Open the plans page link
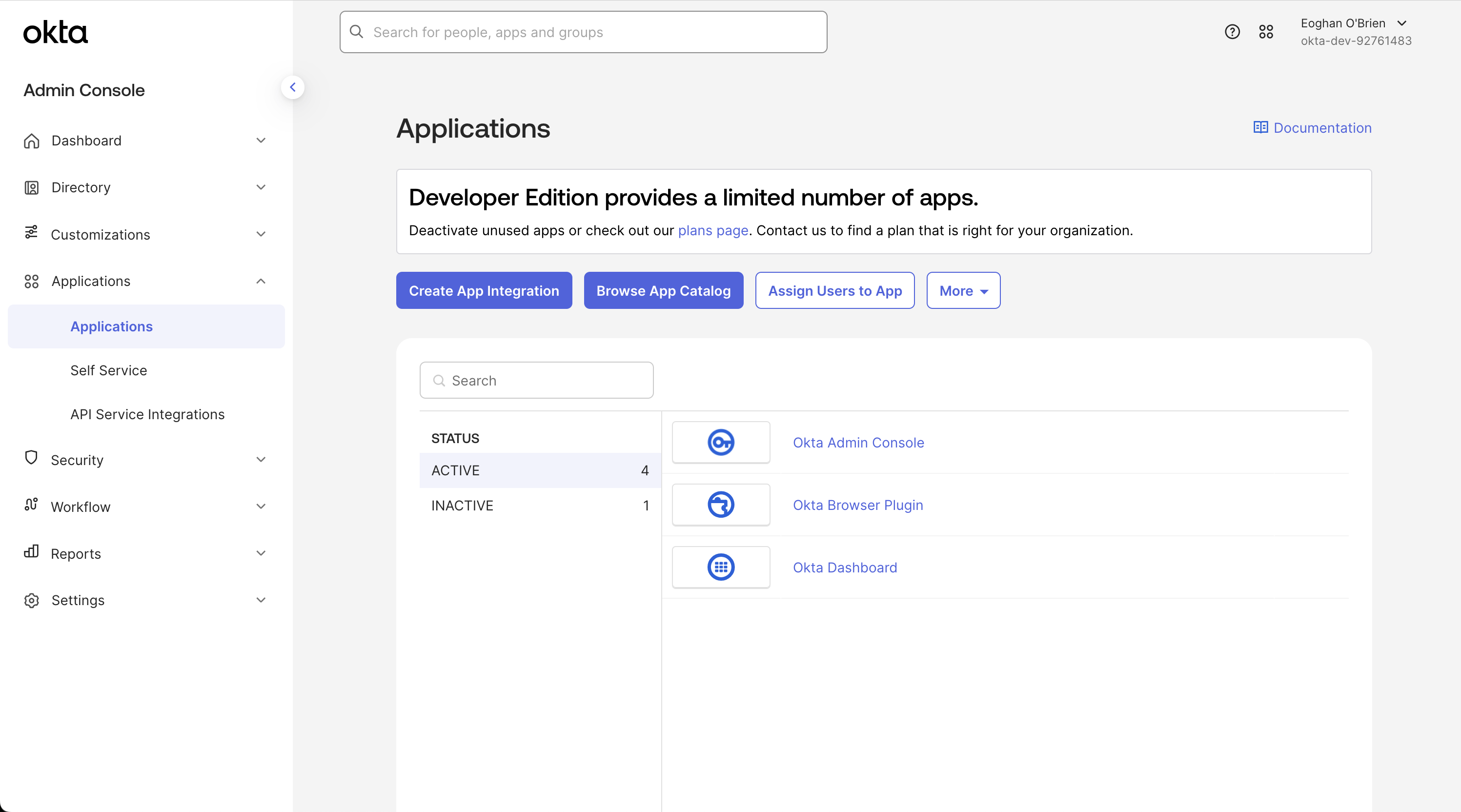 click(712, 230)
